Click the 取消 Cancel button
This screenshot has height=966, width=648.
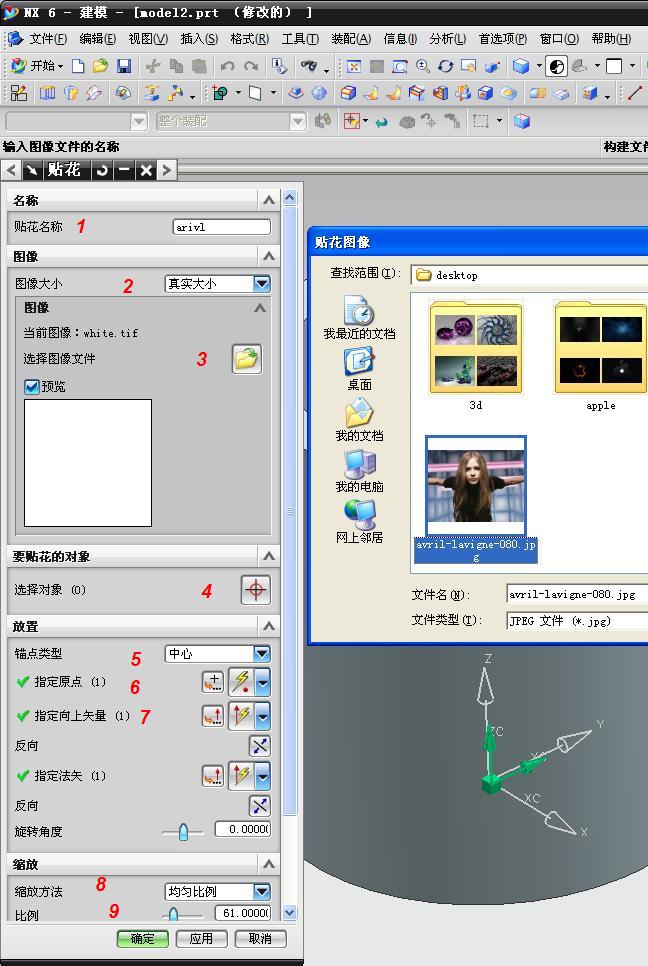point(261,938)
